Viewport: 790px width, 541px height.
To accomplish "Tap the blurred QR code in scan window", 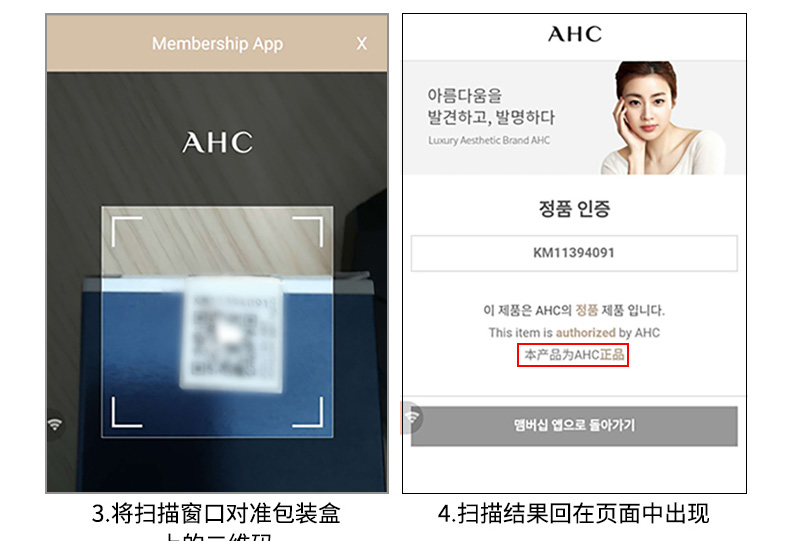I will coord(232,333).
